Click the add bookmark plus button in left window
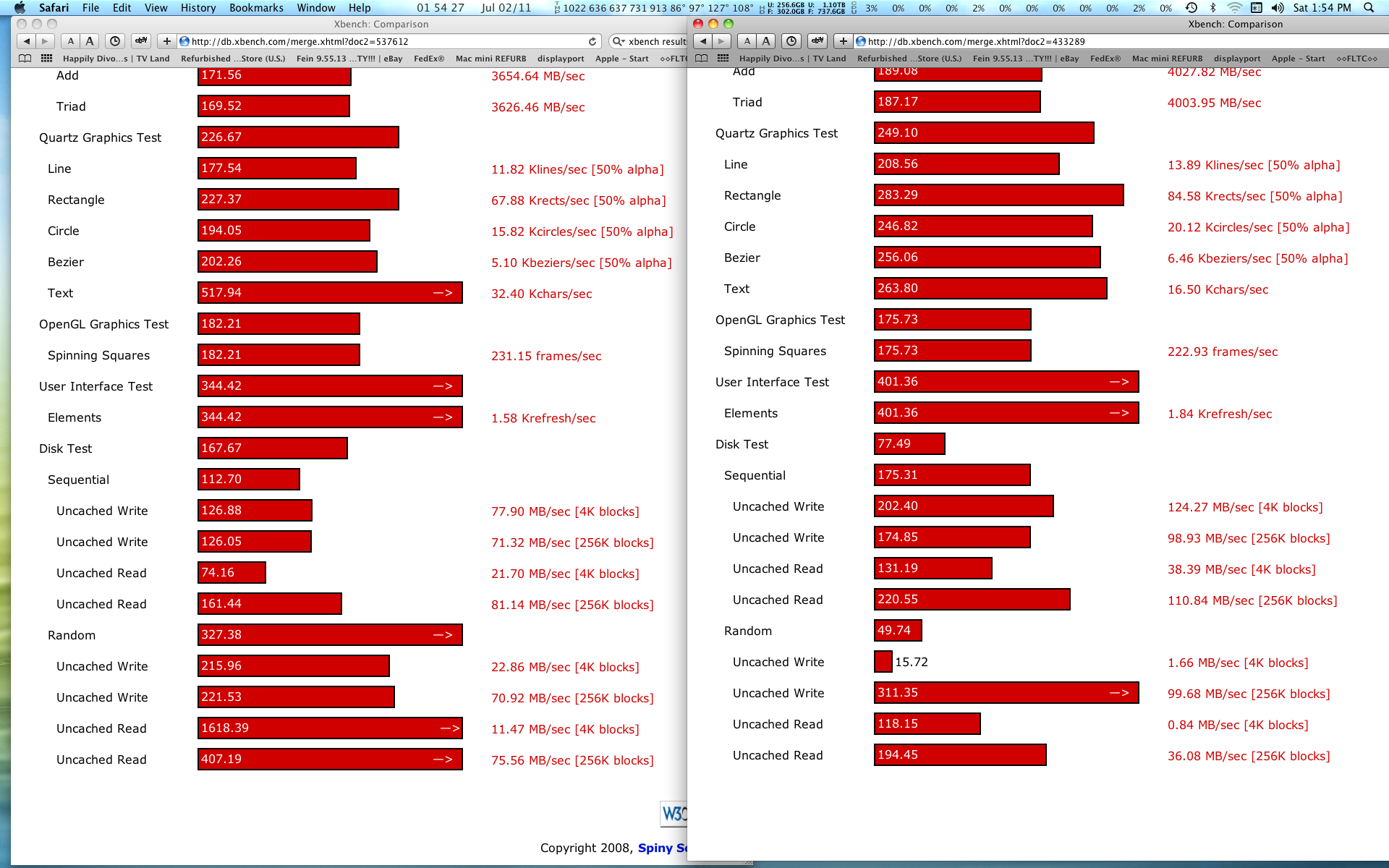 point(167,41)
